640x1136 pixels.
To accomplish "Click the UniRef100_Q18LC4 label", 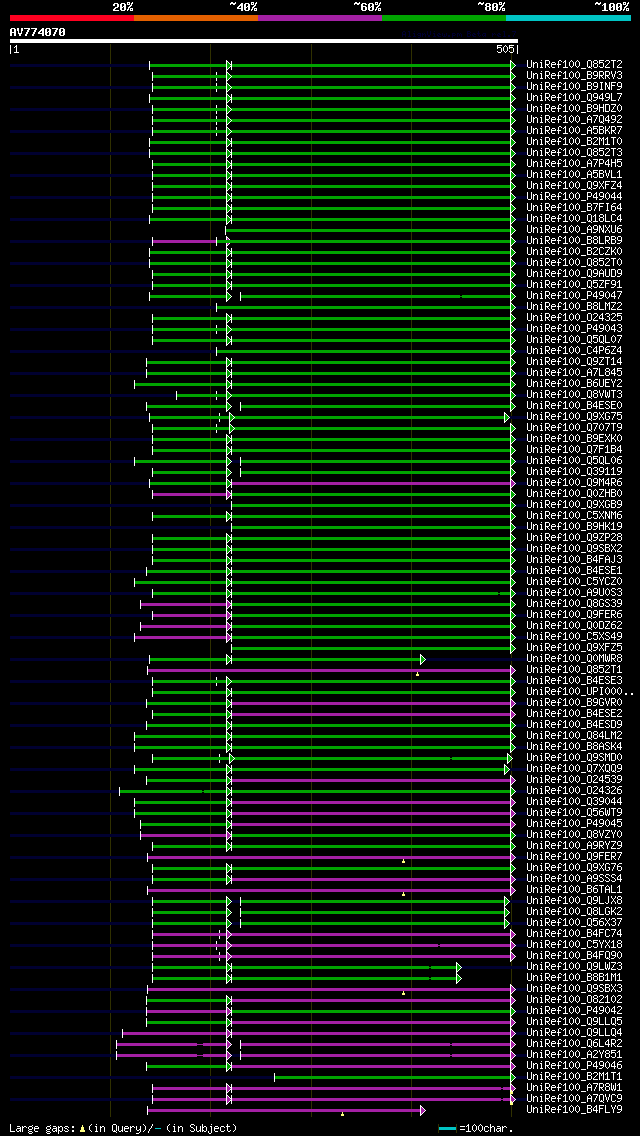I will click(574, 218).
